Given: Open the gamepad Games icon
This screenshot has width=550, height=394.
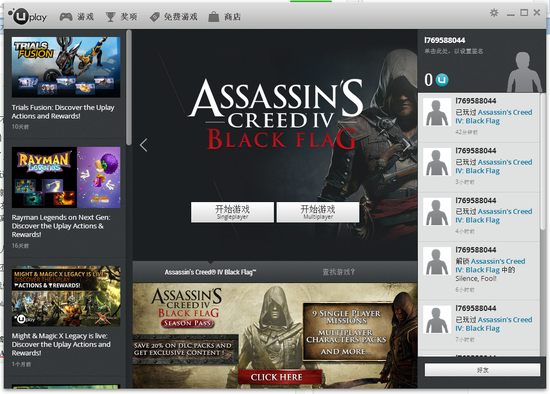Looking at the screenshot, I should pyautogui.click(x=66, y=16).
